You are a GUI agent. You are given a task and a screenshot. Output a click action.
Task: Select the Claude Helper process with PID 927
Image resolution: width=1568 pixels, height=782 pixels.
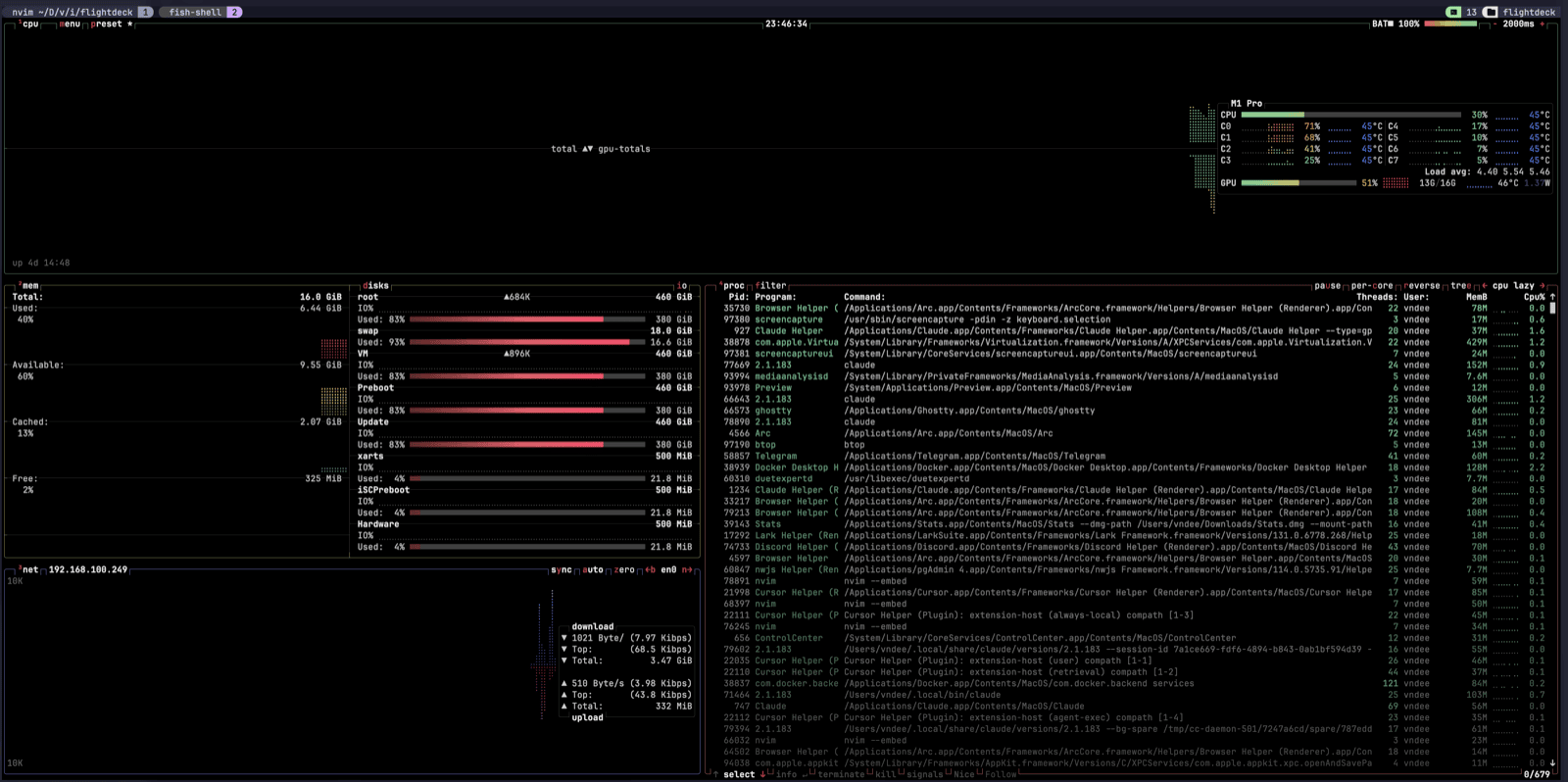tap(1134, 331)
